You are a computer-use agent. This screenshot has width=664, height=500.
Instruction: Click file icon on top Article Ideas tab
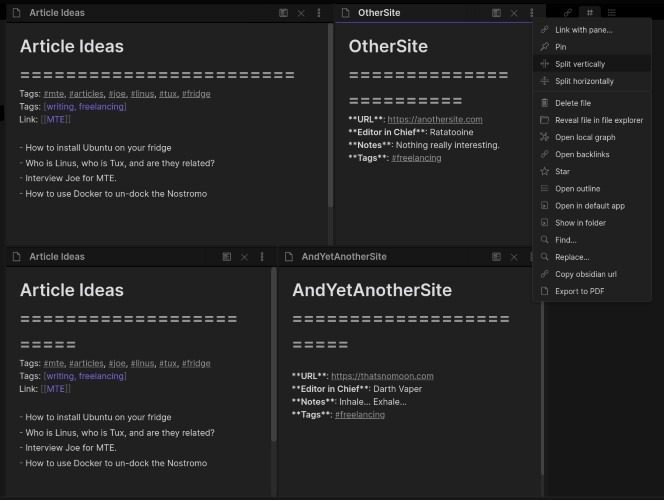pyautogui.click(x=17, y=13)
